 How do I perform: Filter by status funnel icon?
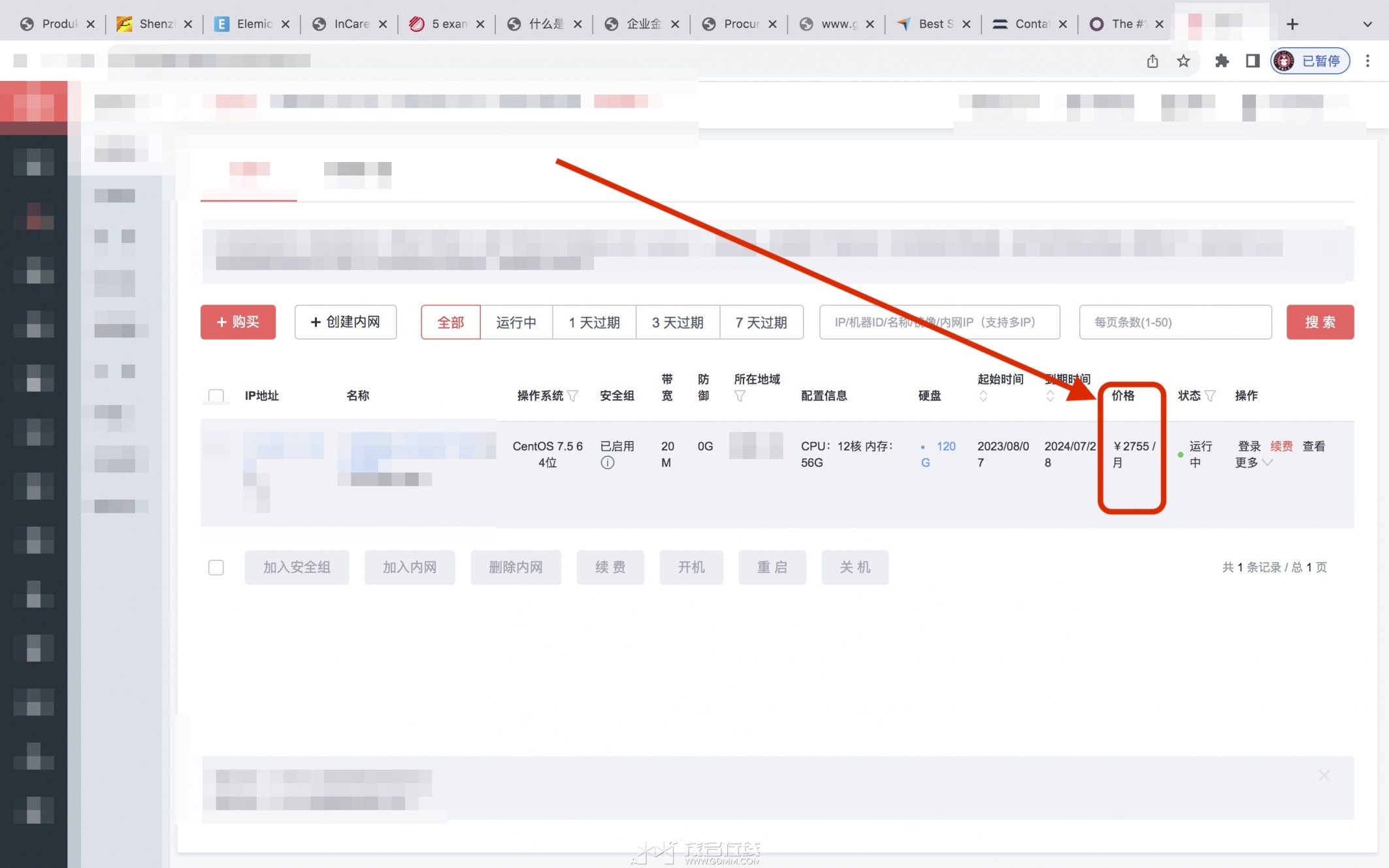pyautogui.click(x=1210, y=396)
